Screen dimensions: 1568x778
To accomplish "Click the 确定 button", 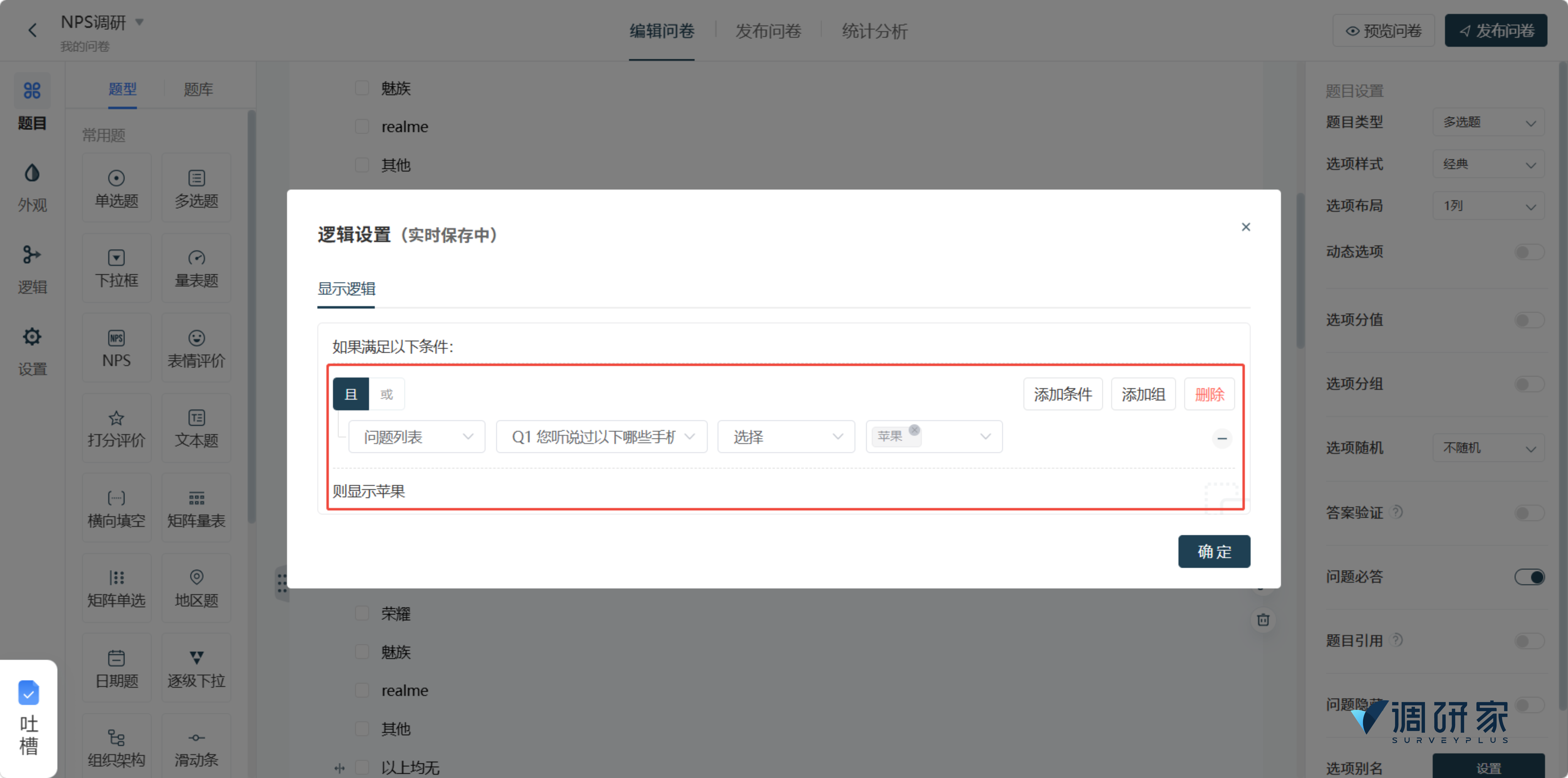I will (1213, 551).
